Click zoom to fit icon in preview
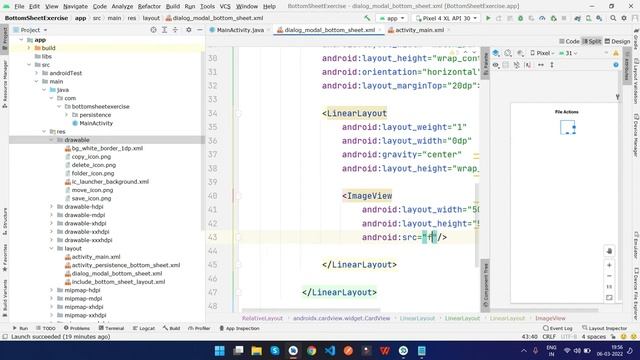The image size is (640, 360). (x=609, y=298)
